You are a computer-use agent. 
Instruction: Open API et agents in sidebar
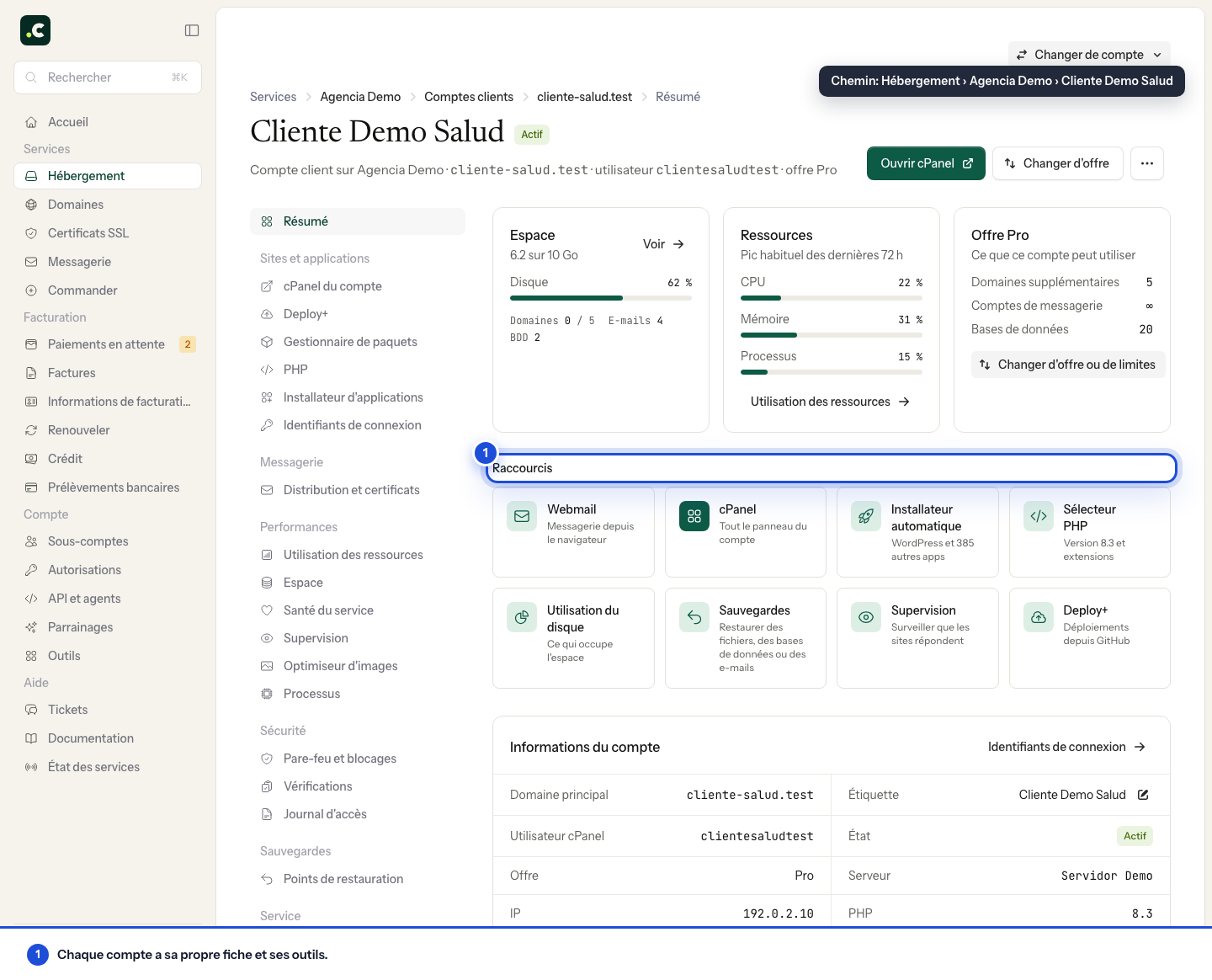coord(108,599)
